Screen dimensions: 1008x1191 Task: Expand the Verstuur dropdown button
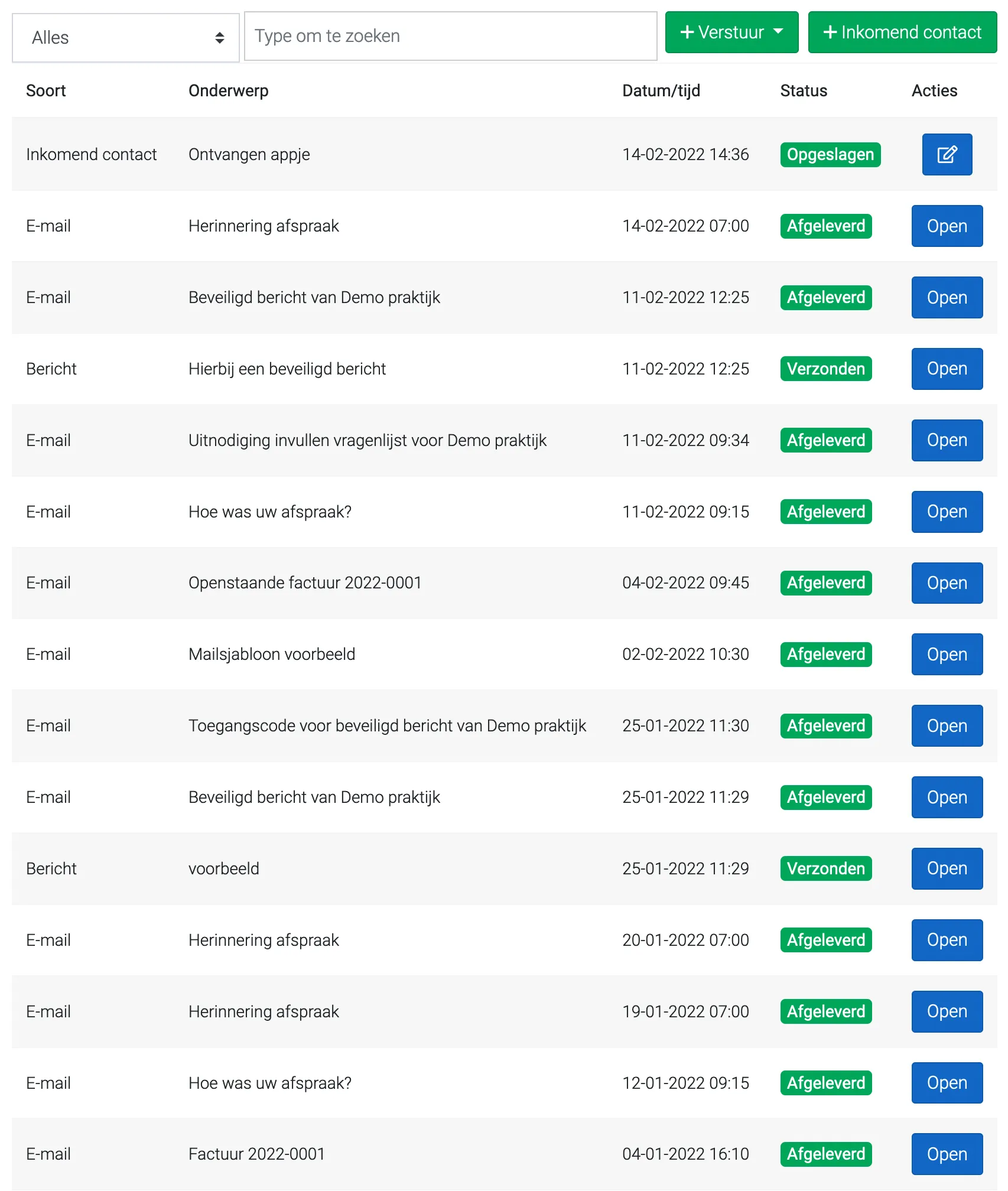731,32
